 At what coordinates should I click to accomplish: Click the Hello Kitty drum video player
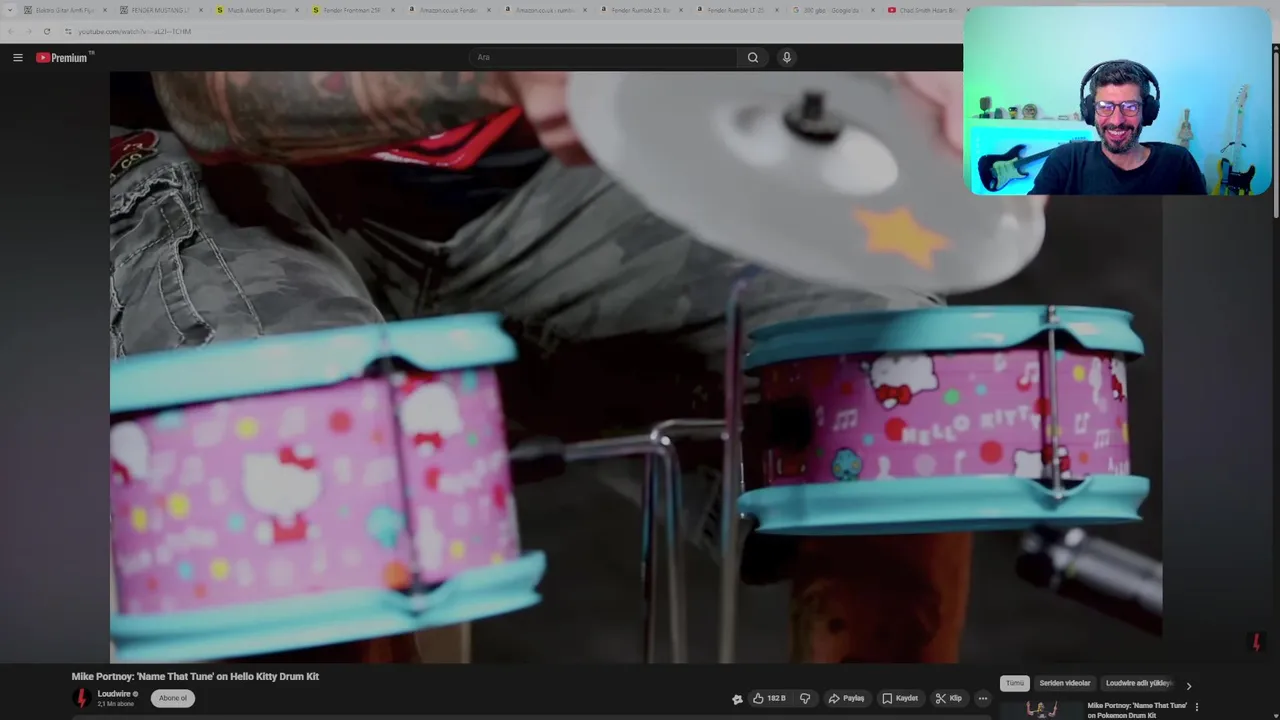[x=636, y=367]
